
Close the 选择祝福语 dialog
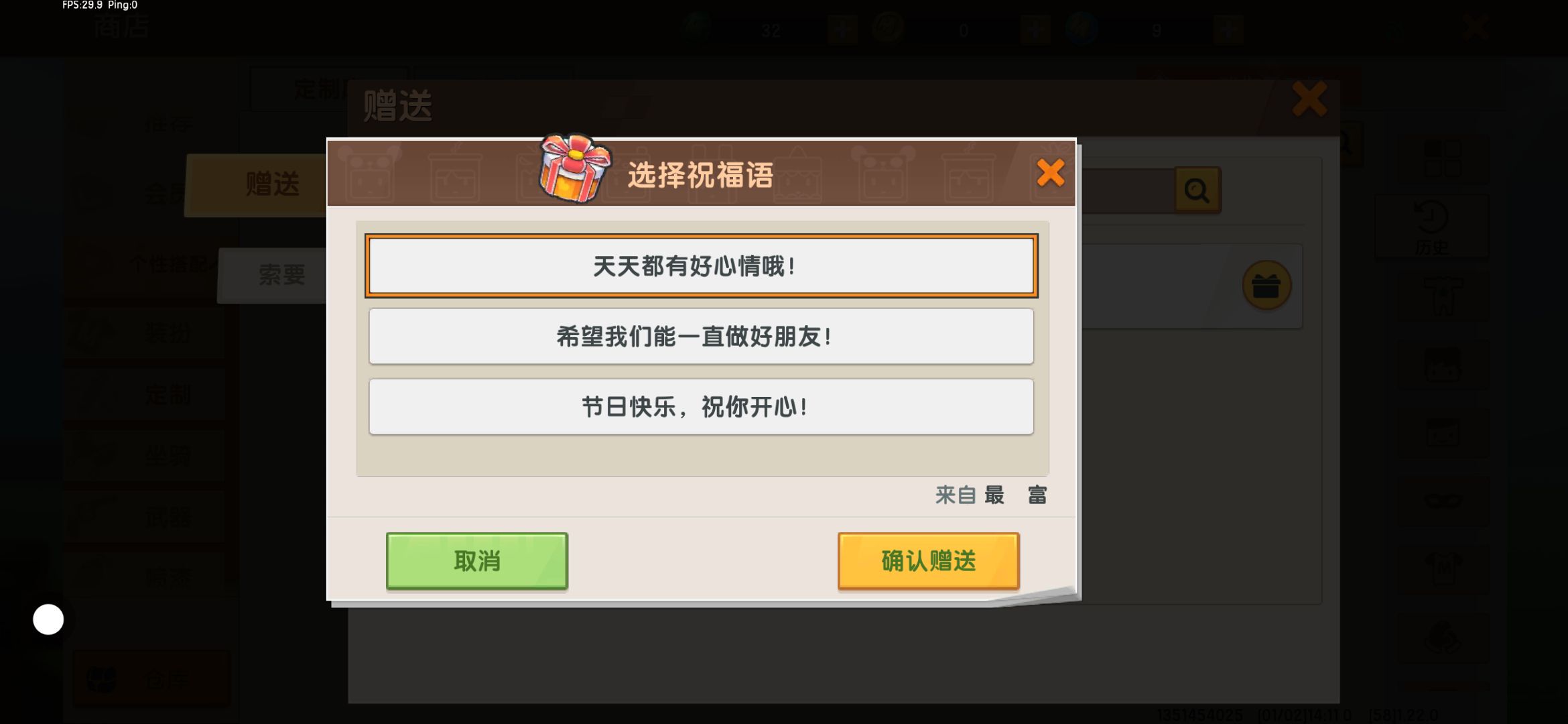click(x=1050, y=173)
